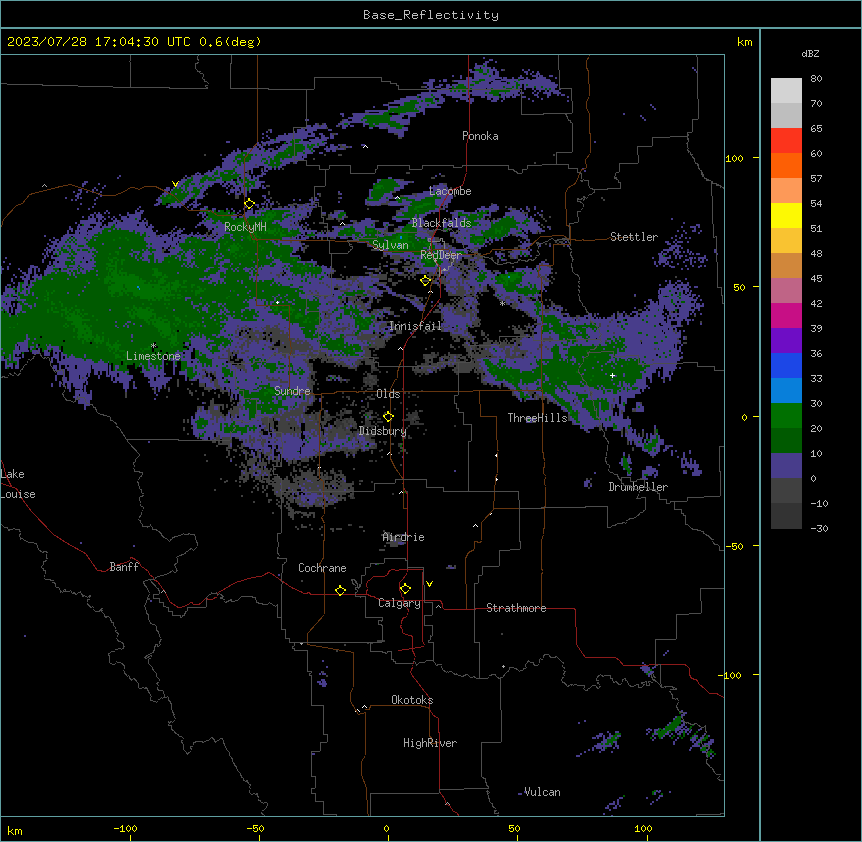The height and width of the screenshot is (842, 862).
Task: Click the yellow diamond marker under Cochrane
Action: click(340, 590)
